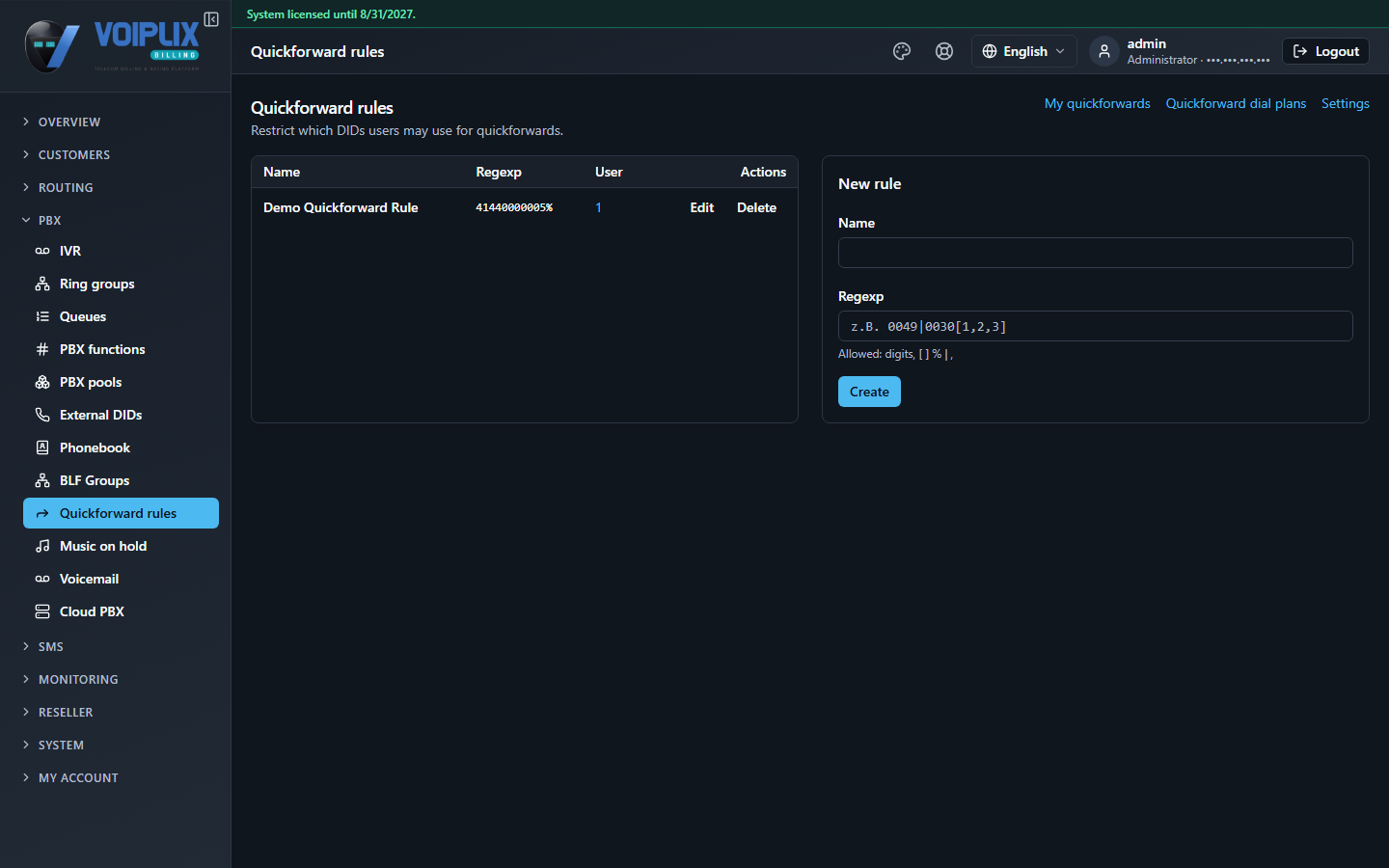Click the Voicemail icon in sidebar

coord(42,579)
